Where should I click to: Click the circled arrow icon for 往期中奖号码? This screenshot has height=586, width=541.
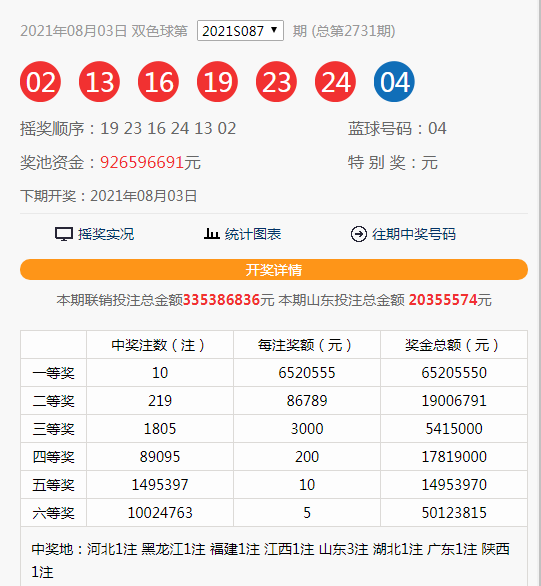tap(359, 234)
